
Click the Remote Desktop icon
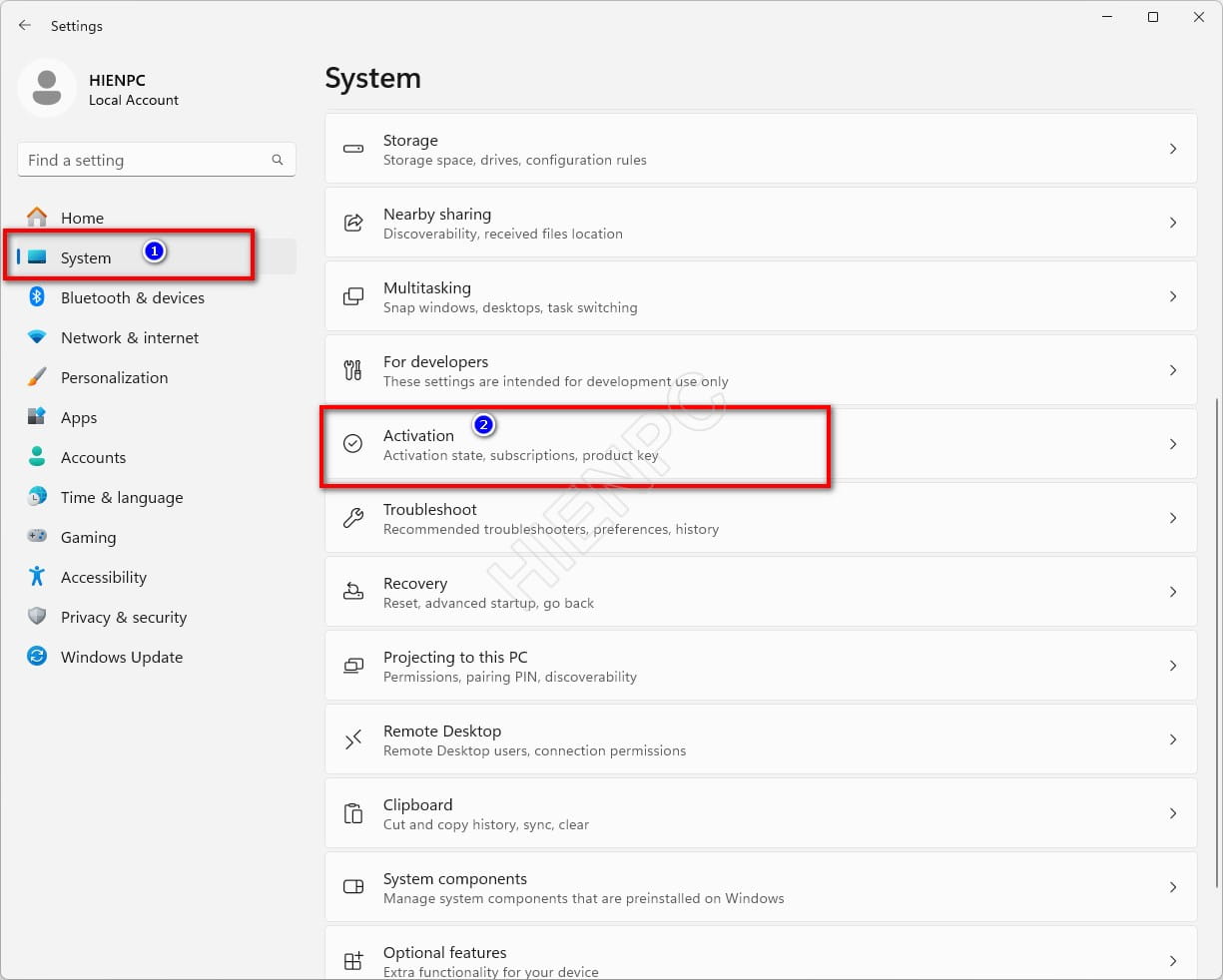[x=353, y=739]
